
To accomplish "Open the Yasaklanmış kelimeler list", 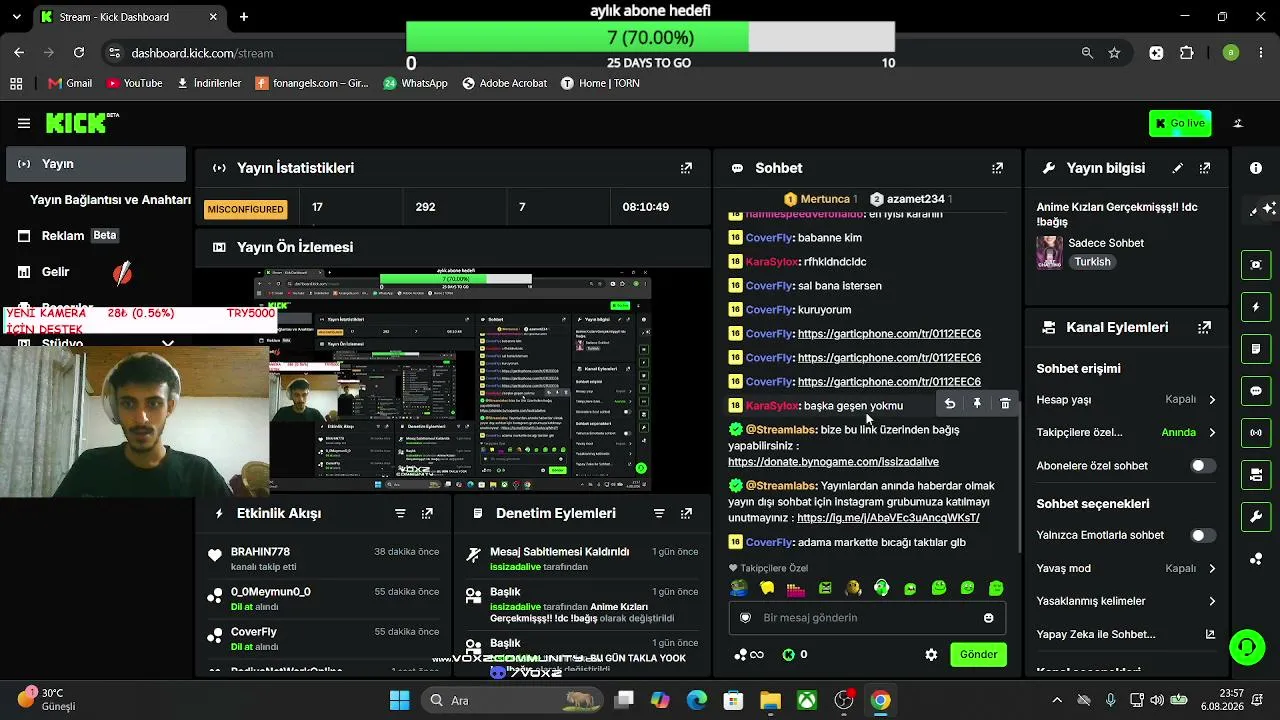I will coord(1126,601).
